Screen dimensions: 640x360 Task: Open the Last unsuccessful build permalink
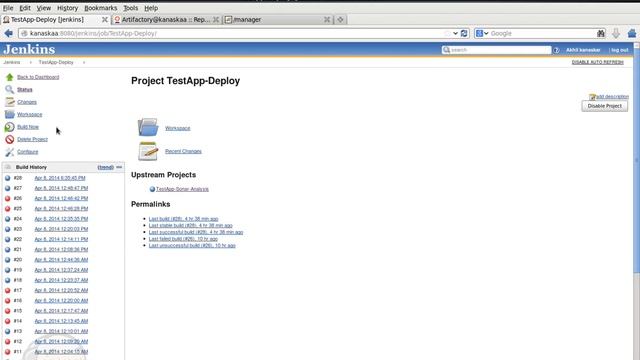(192, 246)
